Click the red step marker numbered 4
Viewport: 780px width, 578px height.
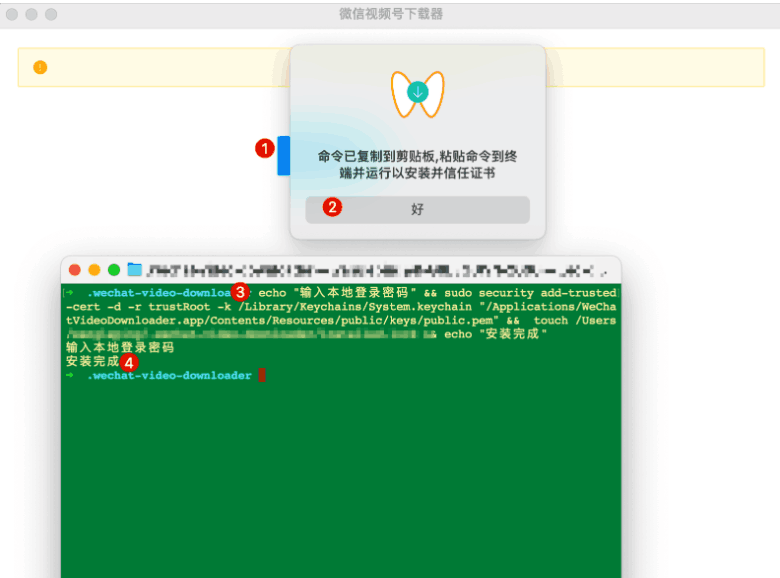[129, 363]
